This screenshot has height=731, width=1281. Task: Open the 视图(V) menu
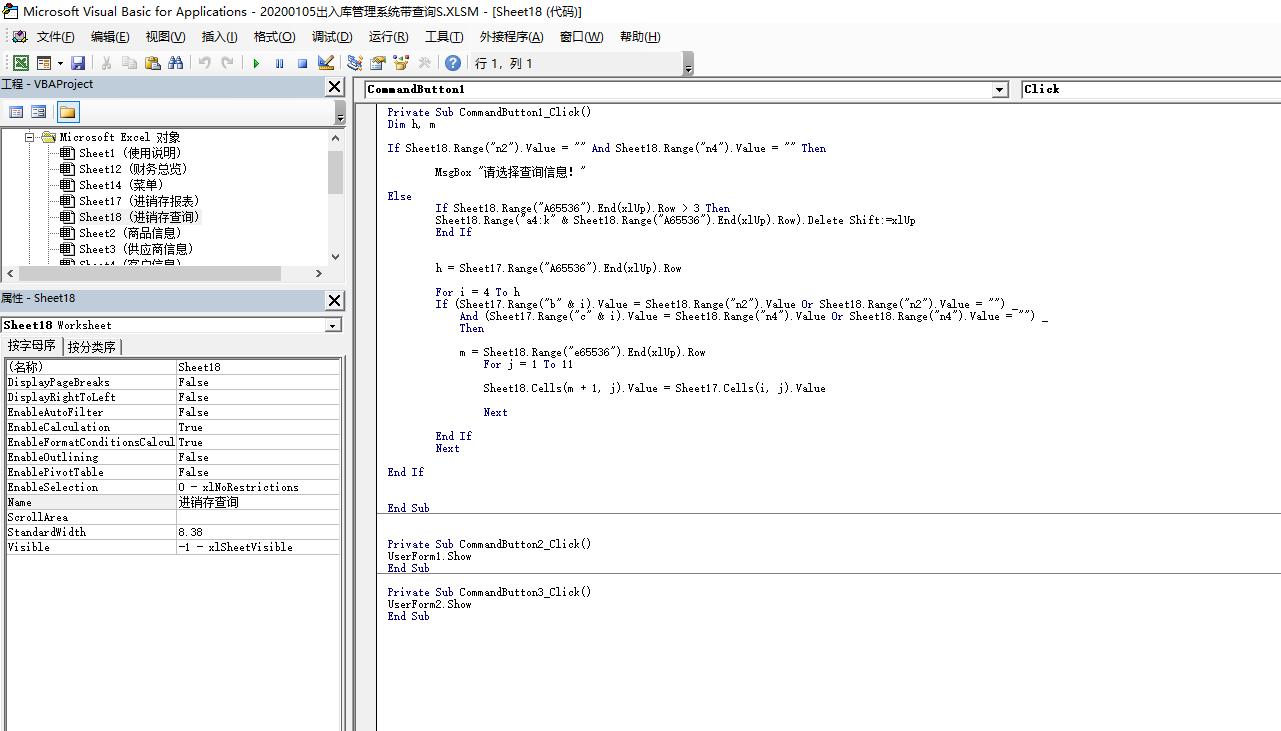pos(165,37)
